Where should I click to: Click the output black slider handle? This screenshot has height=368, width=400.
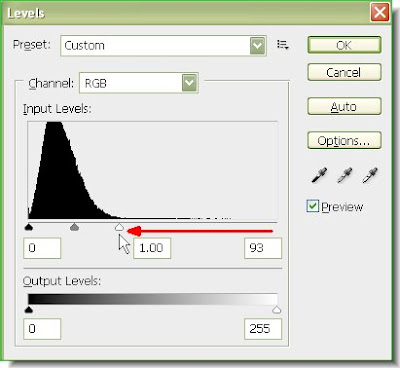tap(29, 310)
